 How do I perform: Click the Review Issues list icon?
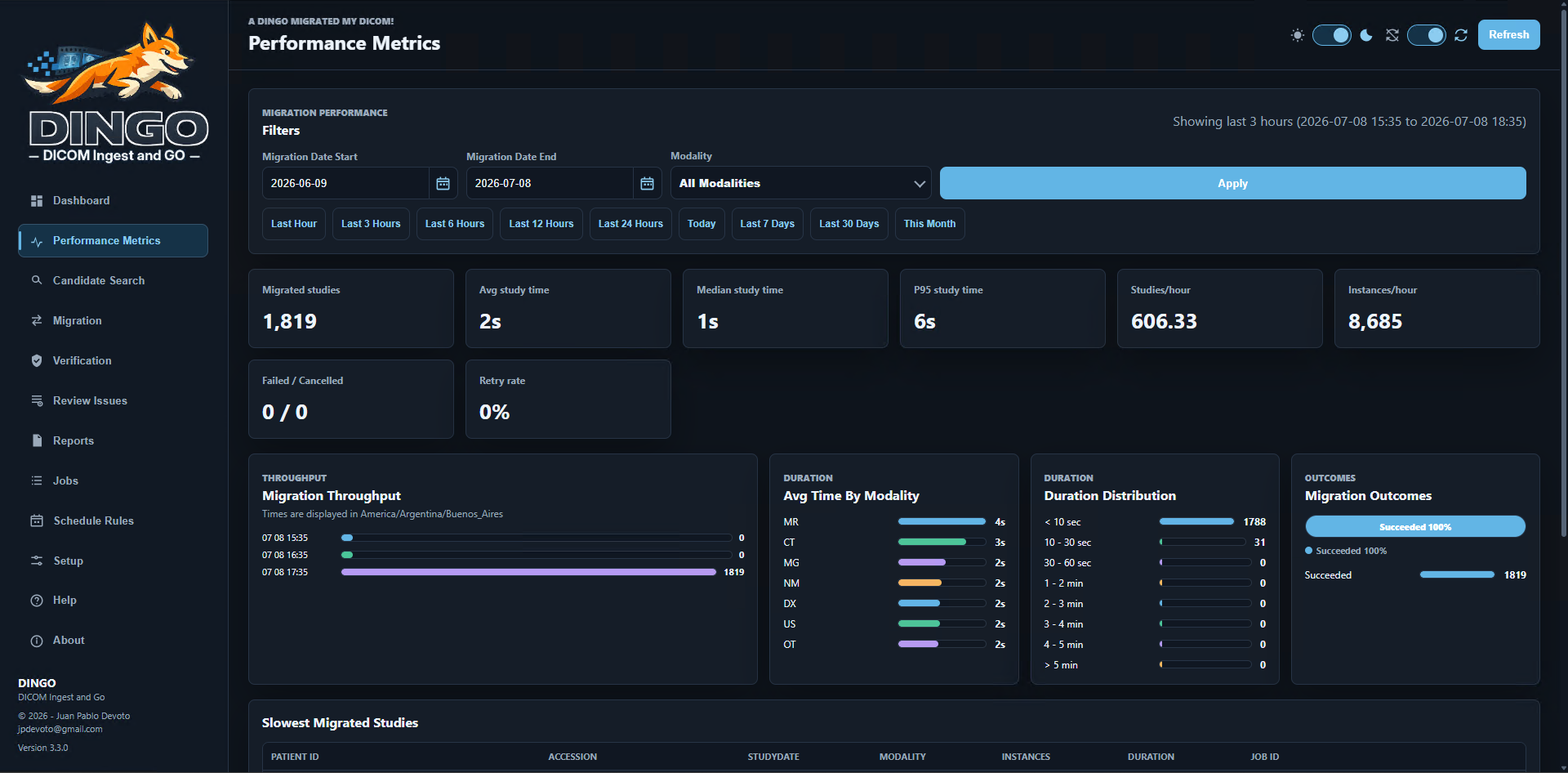[x=37, y=400]
